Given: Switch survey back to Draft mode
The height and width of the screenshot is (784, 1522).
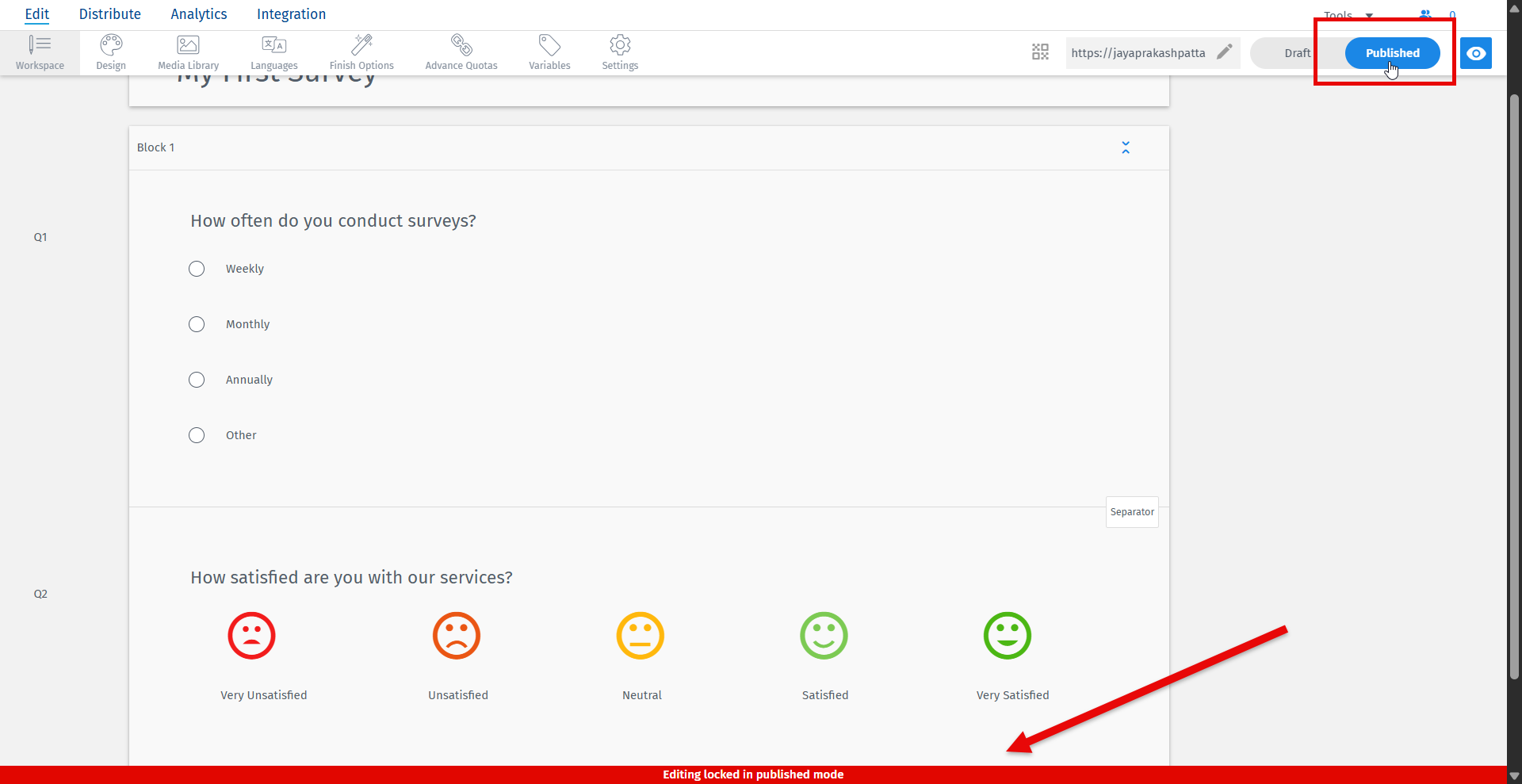Looking at the screenshot, I should pyautogui.click(x=1298, y=53).
